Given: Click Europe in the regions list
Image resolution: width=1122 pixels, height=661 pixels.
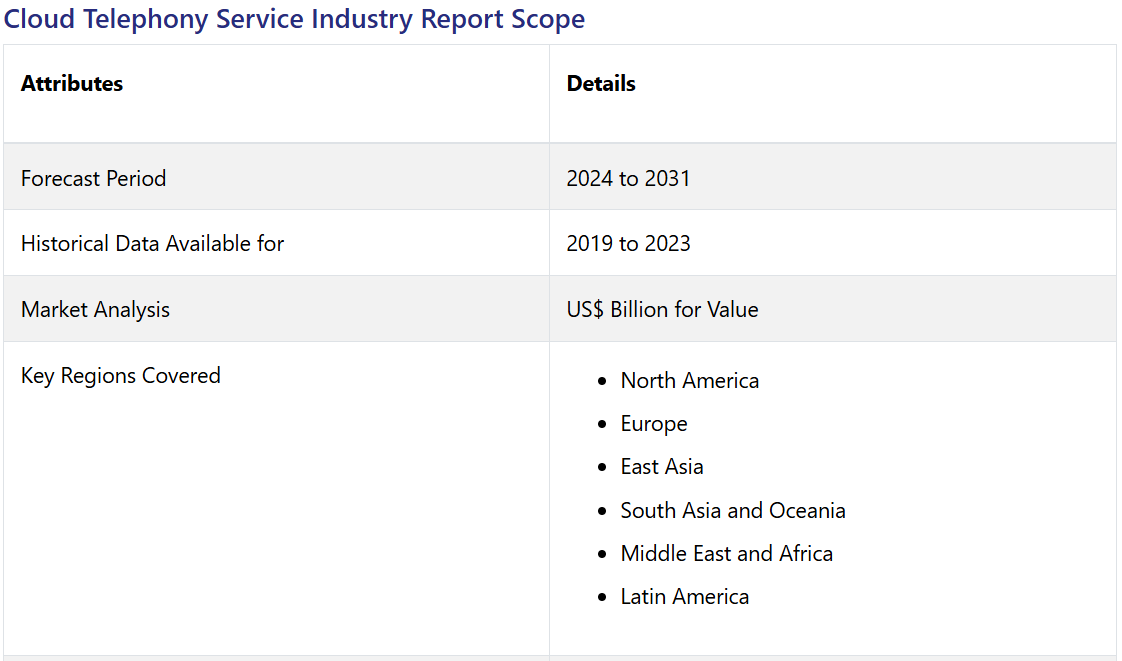Looking at the screenshot, I should click(654, 424).
